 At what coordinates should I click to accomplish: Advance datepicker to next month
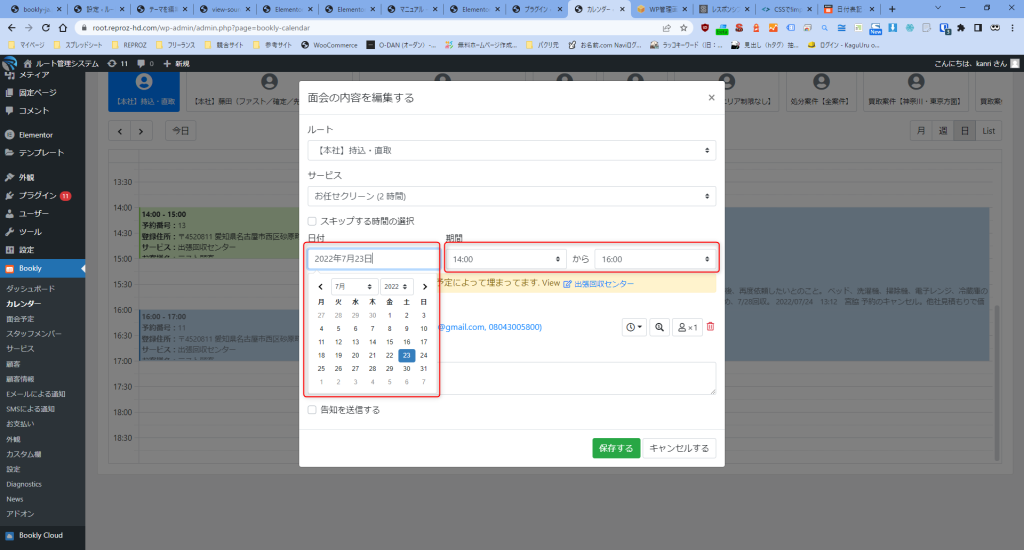[x=425, y=286]
